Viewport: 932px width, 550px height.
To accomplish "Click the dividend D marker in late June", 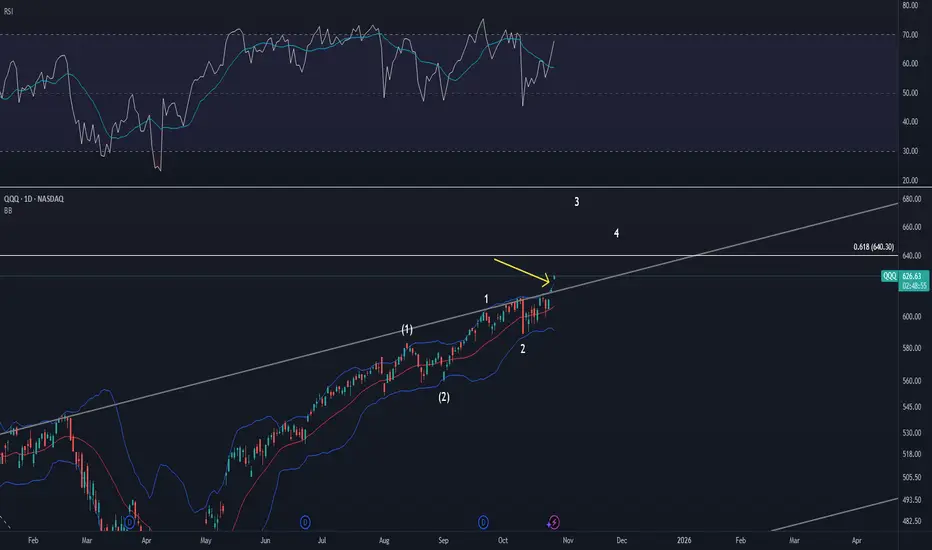I will click(x=305, y=523).
